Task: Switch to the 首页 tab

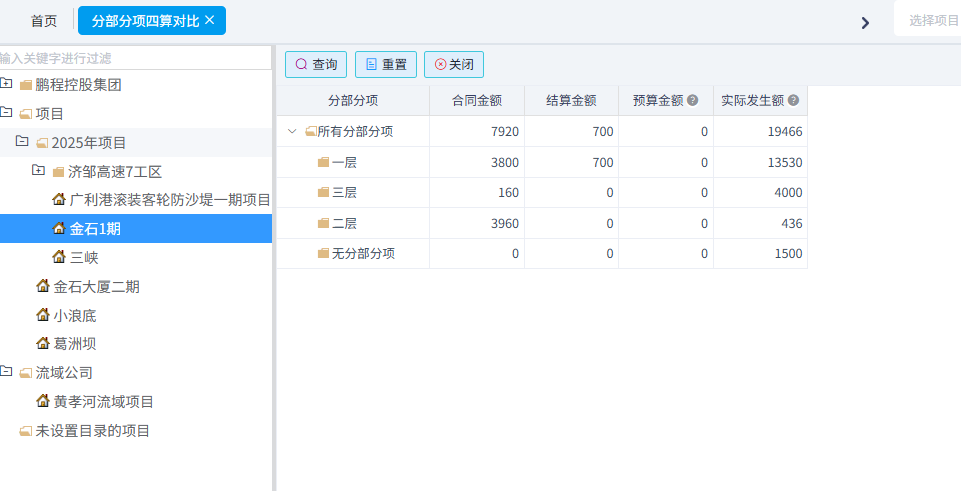Action: (x=44, y=21)
